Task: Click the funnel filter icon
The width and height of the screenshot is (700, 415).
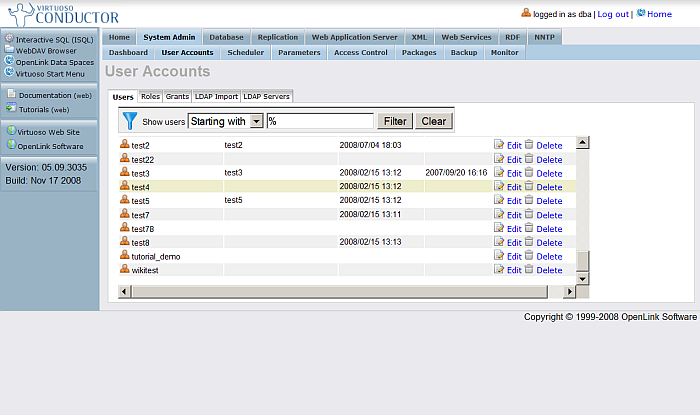Action: (129, 121)
